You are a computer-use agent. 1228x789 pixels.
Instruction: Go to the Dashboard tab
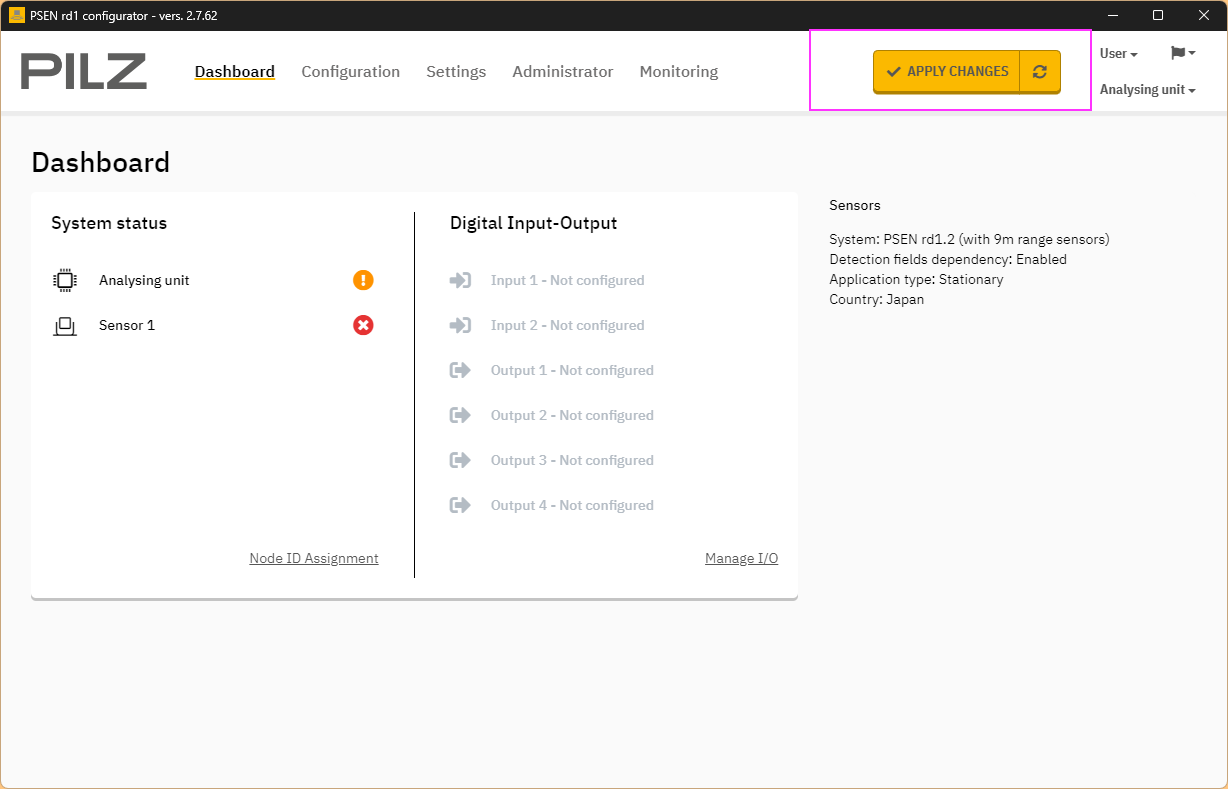point(235,72)
